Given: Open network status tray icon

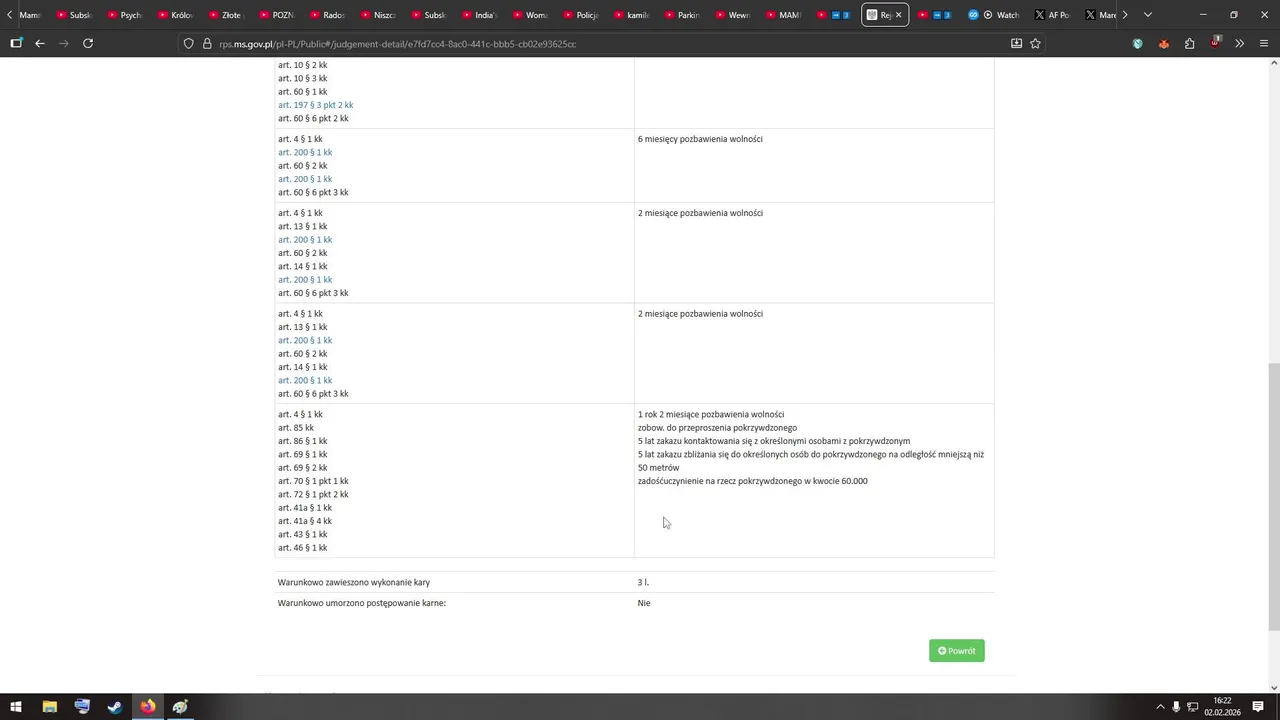Looking at the screenshot, I should (1192, 707).
